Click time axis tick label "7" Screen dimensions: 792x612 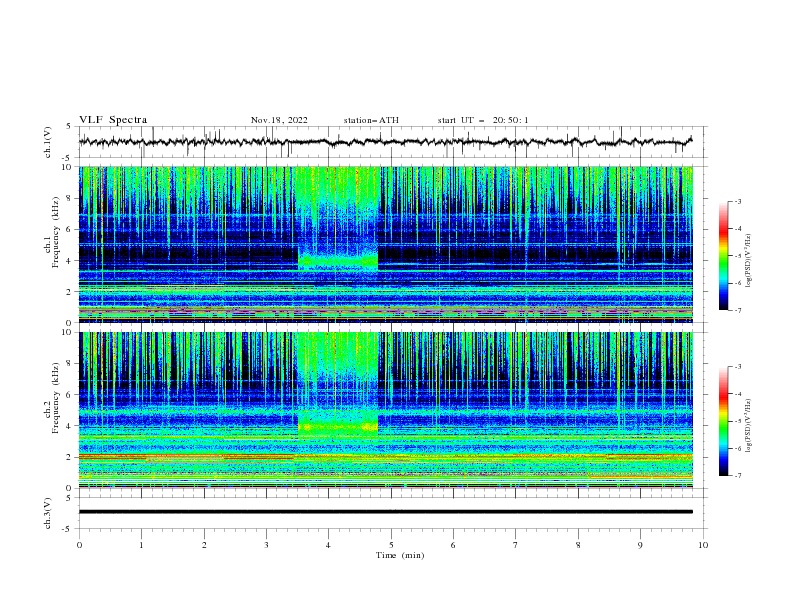coord(516,545)
